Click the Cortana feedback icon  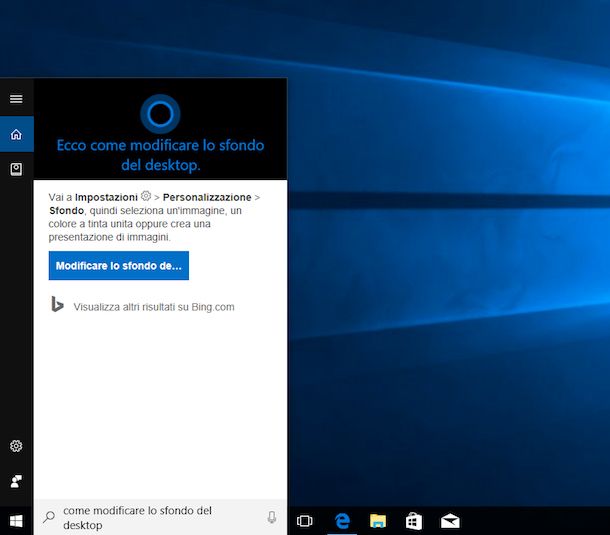coord(16,481)
